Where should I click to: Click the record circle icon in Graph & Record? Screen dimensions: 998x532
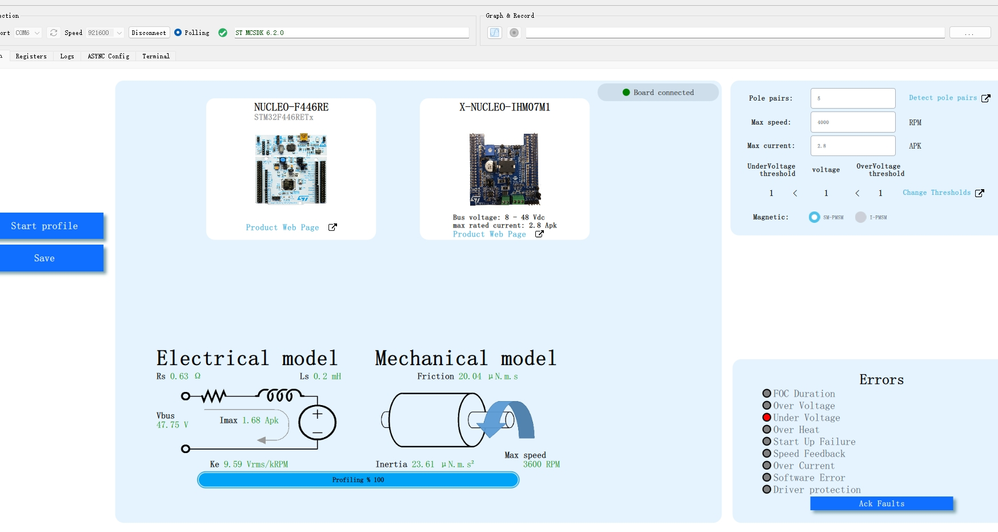point(514,32)
